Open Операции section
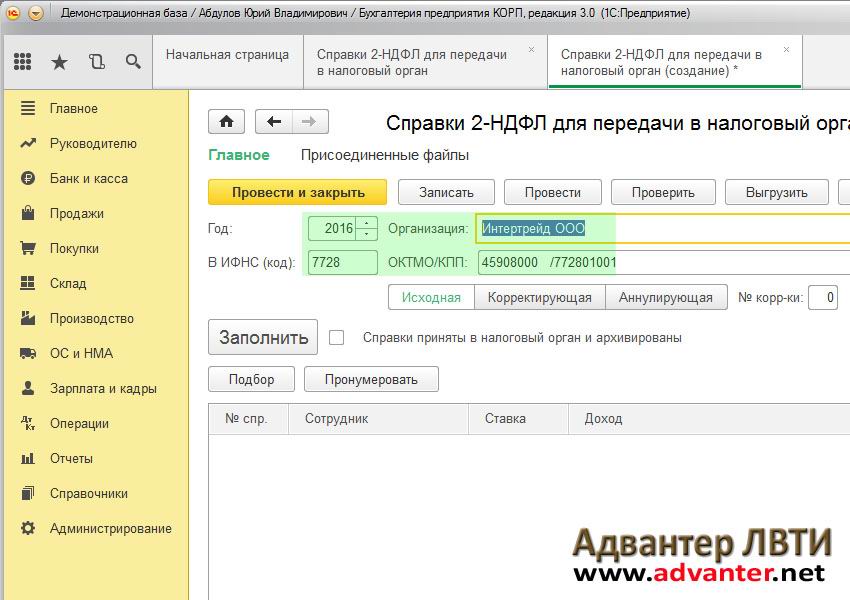Screen dimensions: 850x600 click(x=79, y=424)
